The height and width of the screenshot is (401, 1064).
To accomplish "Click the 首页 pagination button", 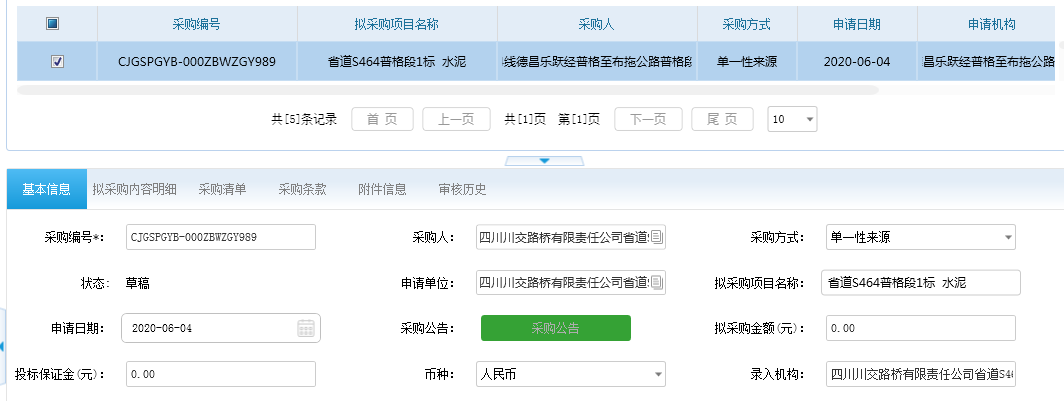I will [382, 119].
